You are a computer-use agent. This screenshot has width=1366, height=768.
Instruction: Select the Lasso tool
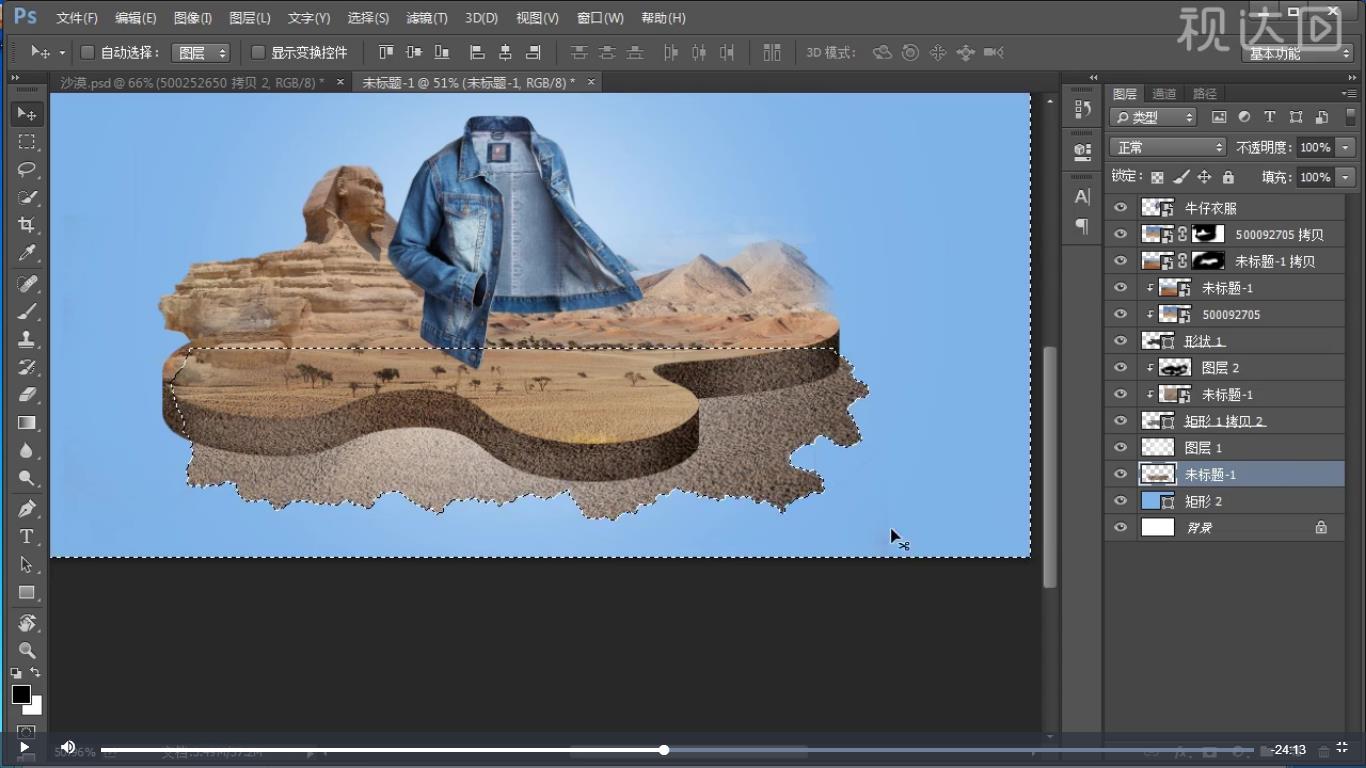click(27, 169)
